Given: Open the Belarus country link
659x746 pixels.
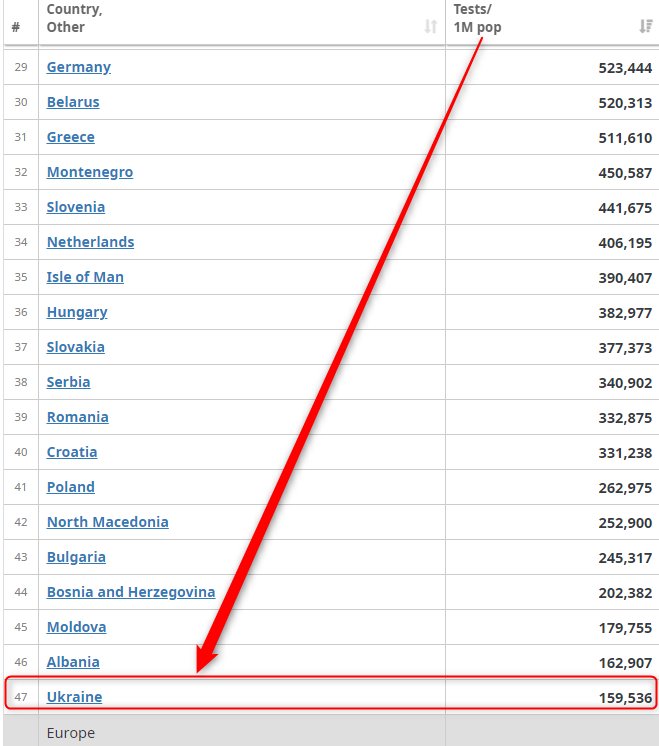Looking at the screenshot, I should click(73, 102).
